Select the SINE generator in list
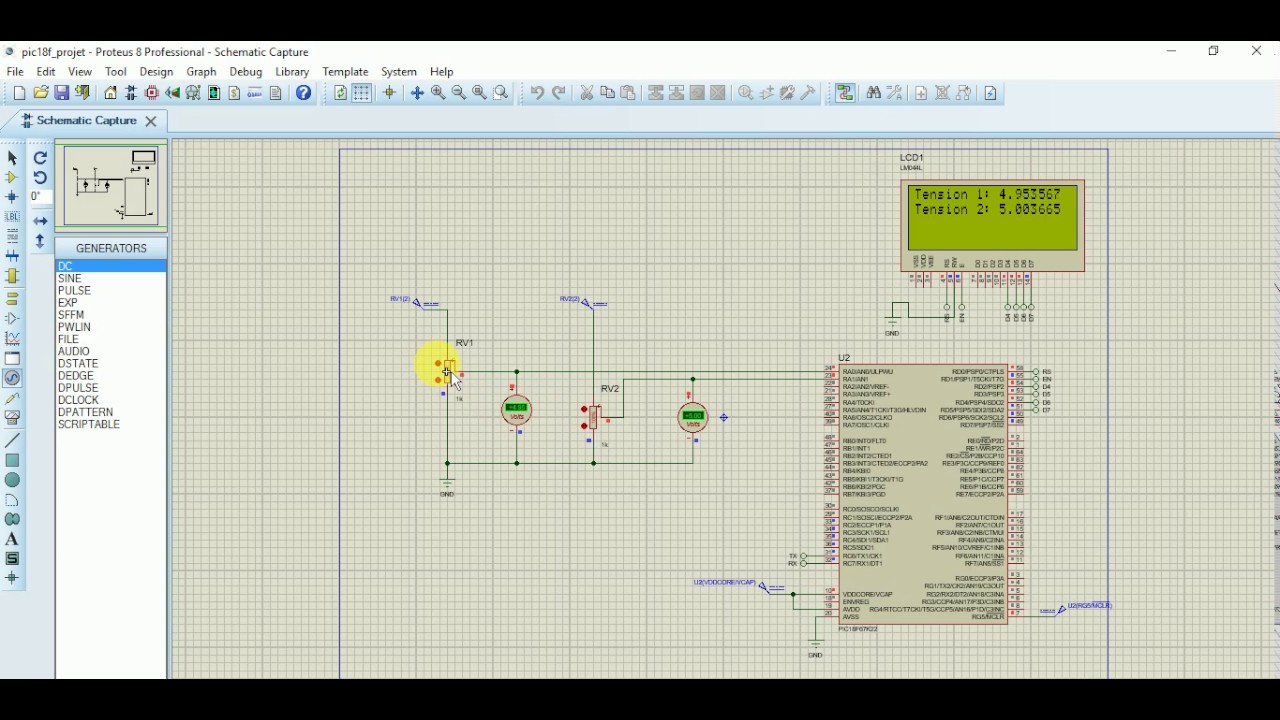This screenshot has height=720, width=1280. (70, 278)
